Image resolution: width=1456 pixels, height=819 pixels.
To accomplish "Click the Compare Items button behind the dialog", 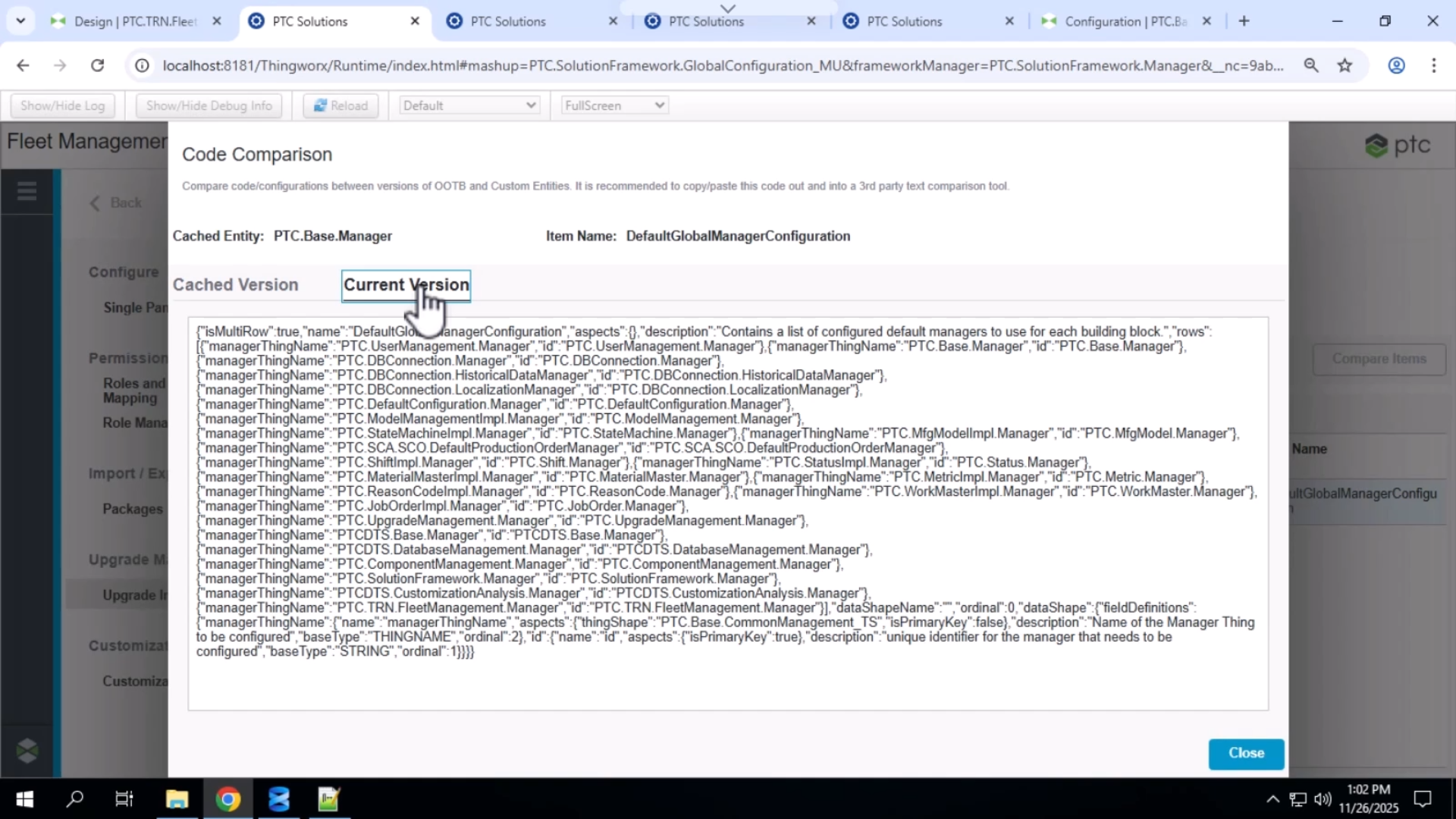I will (1379, 359).
